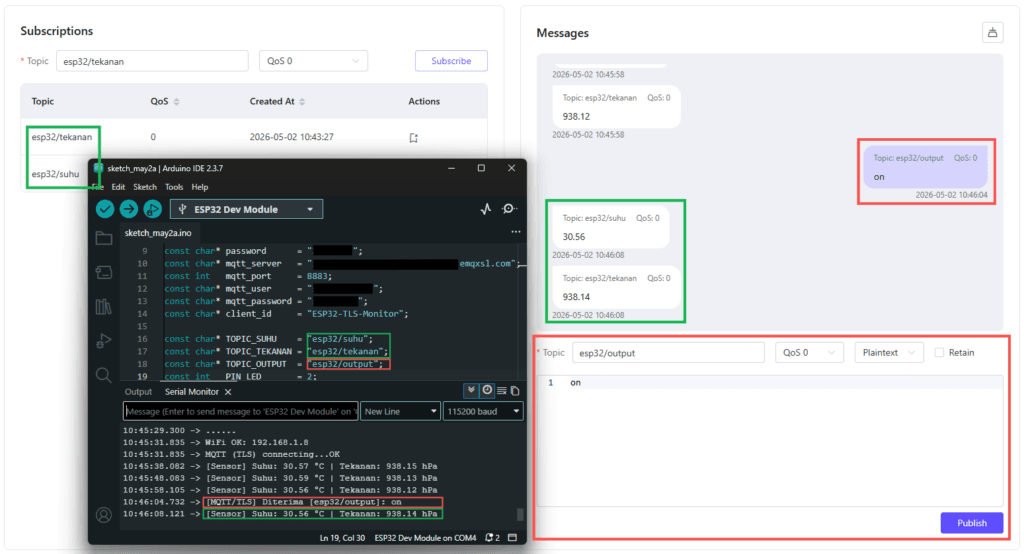The height and width of the screenshot is (554, 1024).
Task: Click the Verify checkmark button in Arduino IDE
Action: pyautogui.click(x=105, y=209)
